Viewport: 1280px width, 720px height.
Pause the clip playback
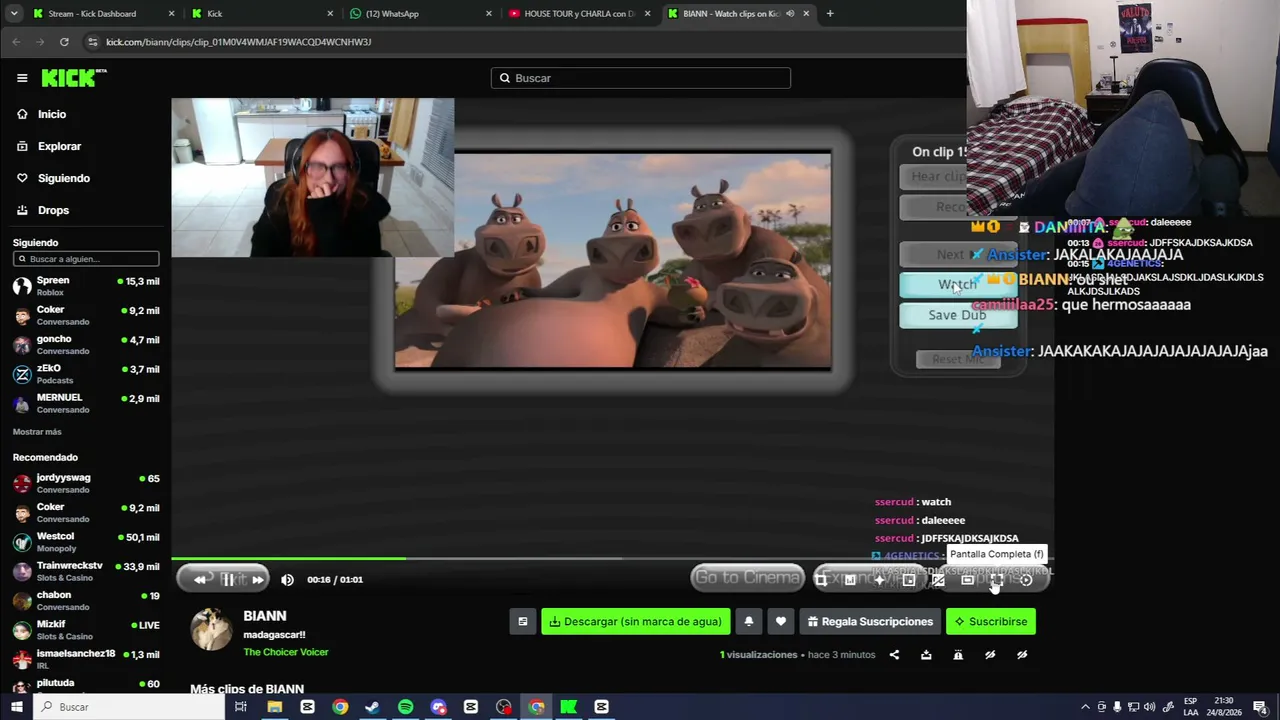click(x=228, y=579)
